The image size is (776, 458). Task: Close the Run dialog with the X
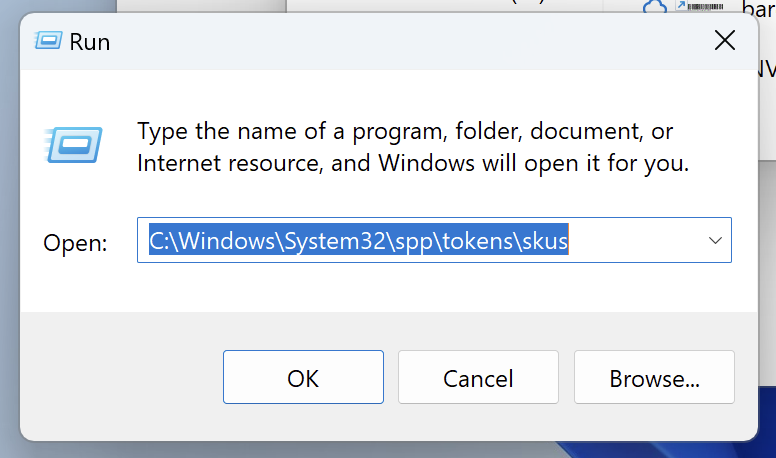coord(725,40)
